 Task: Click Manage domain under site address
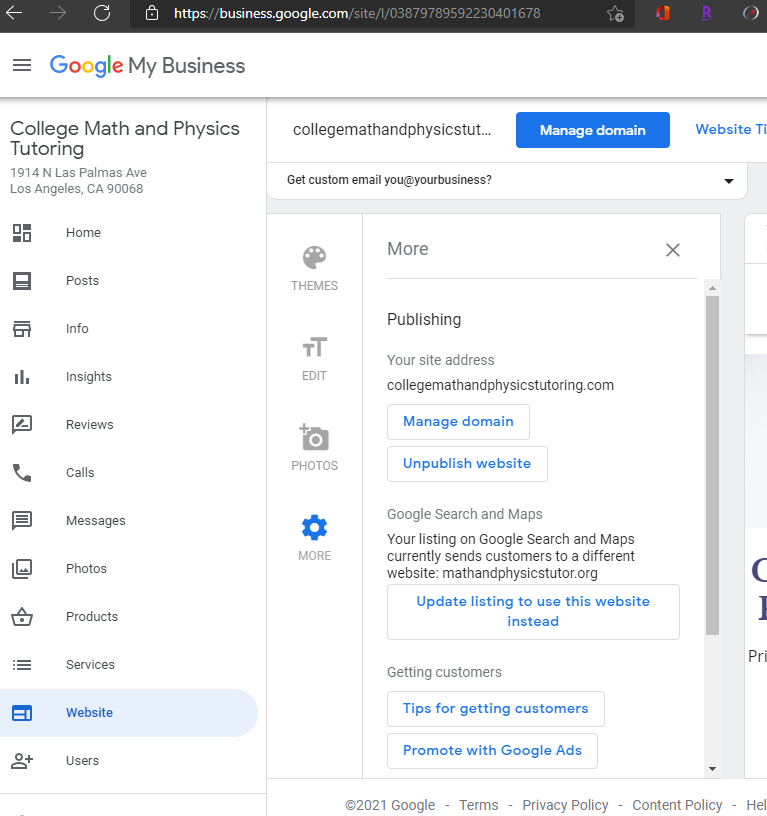click(x=458, y=422)
